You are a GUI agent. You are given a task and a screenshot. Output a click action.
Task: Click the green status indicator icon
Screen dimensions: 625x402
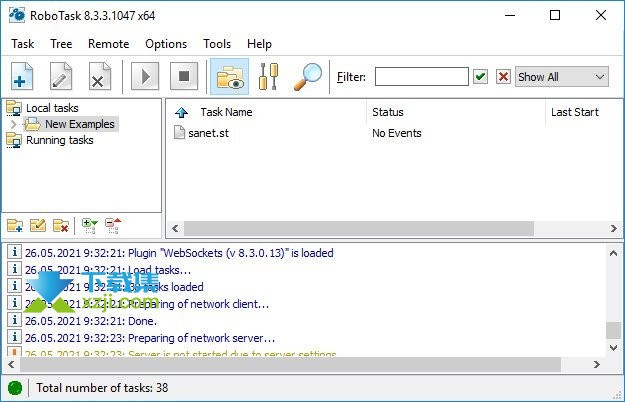tap(15, 388)
